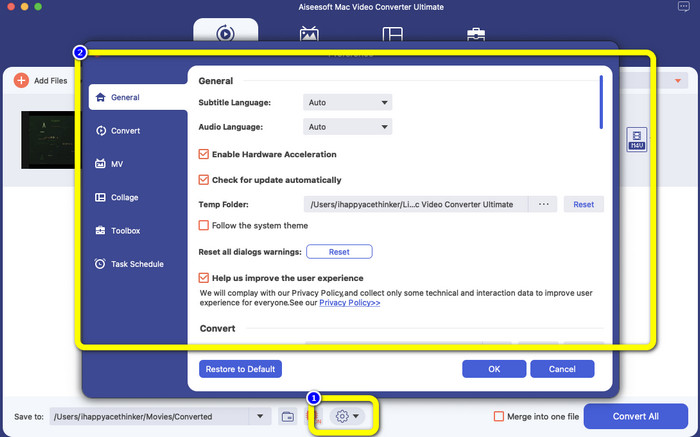Uncheck Help us improve the user experience
Viewport: 700px width, 437px height.
tap(204, 278)
